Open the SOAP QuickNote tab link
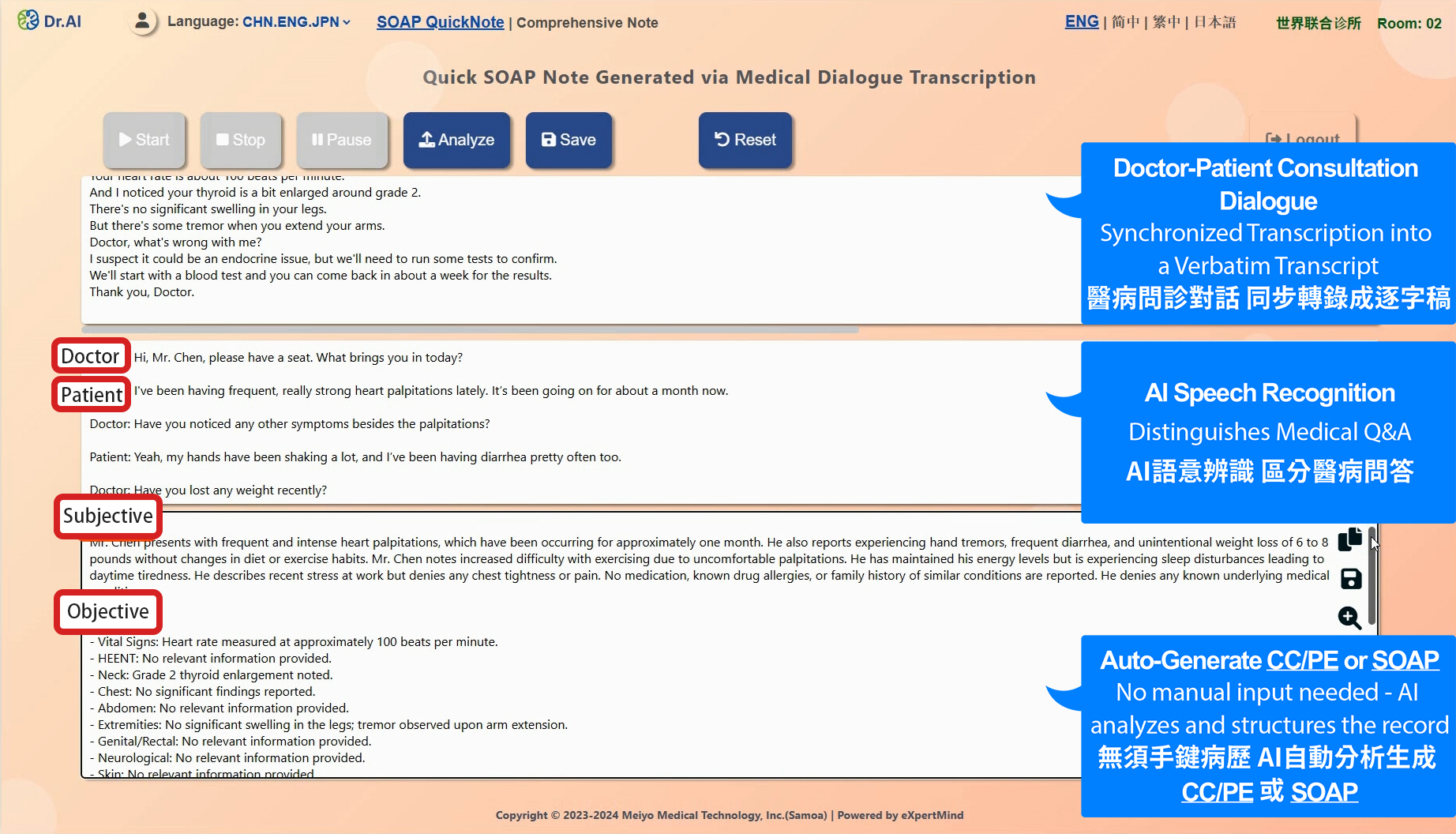The height and width of the screenshot is (834, 1456). [440, 22]
